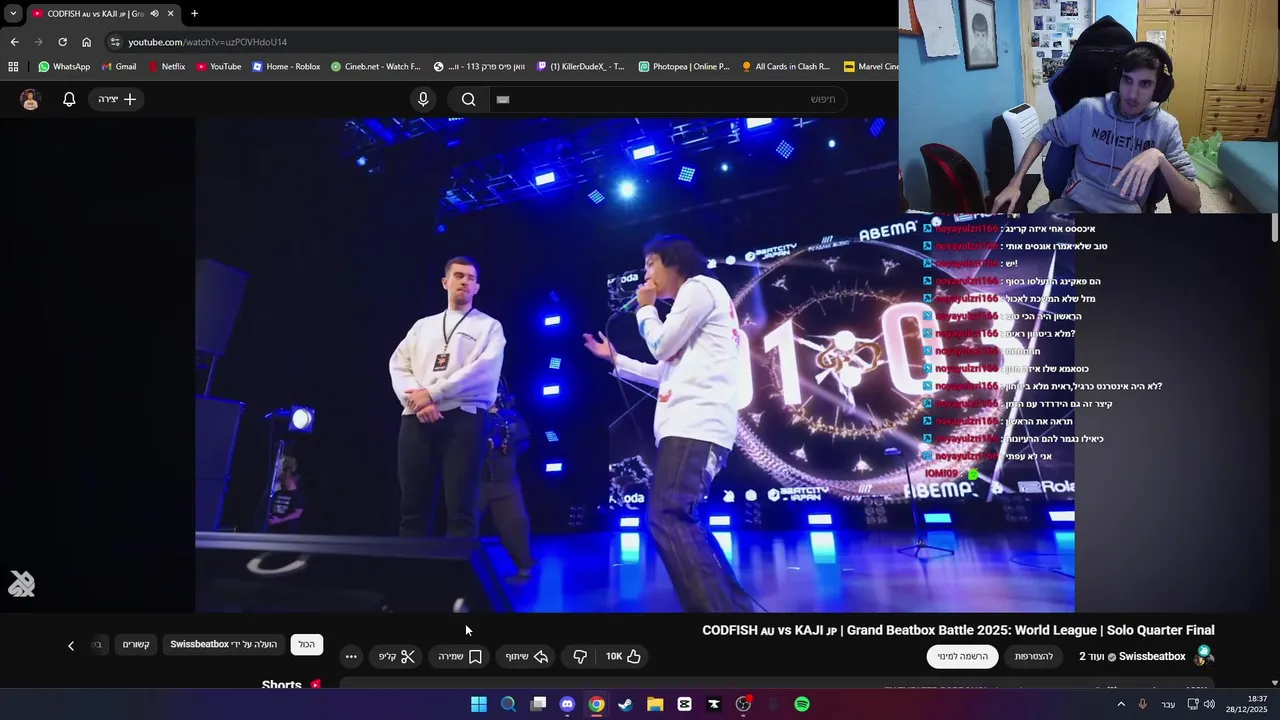Advance the chips row with arrow chevron
Viewport: 1280px width, 720px height.
[x=71, y=645]
